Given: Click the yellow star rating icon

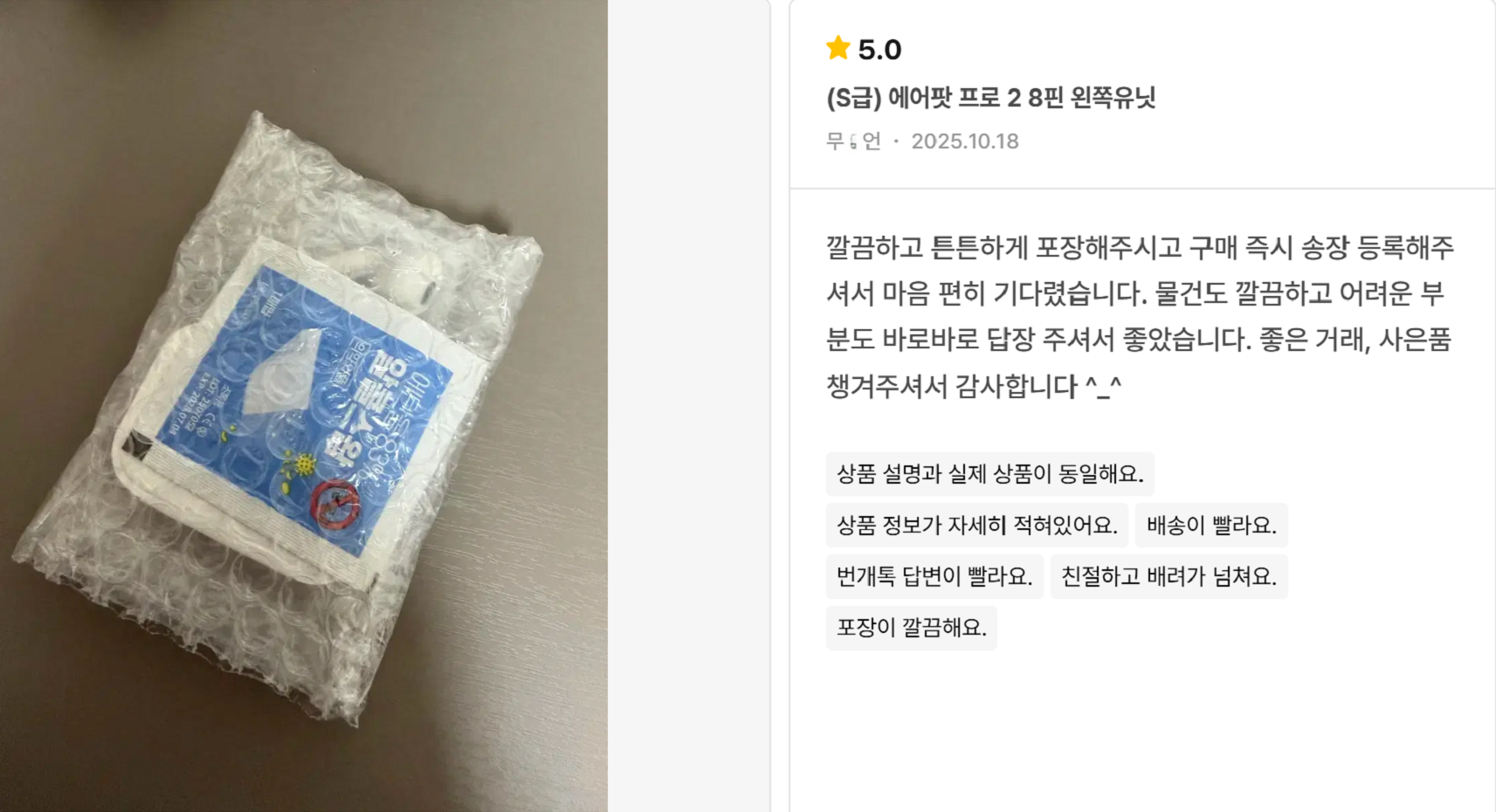Looking at the screenshot, I should coord(838,48).
